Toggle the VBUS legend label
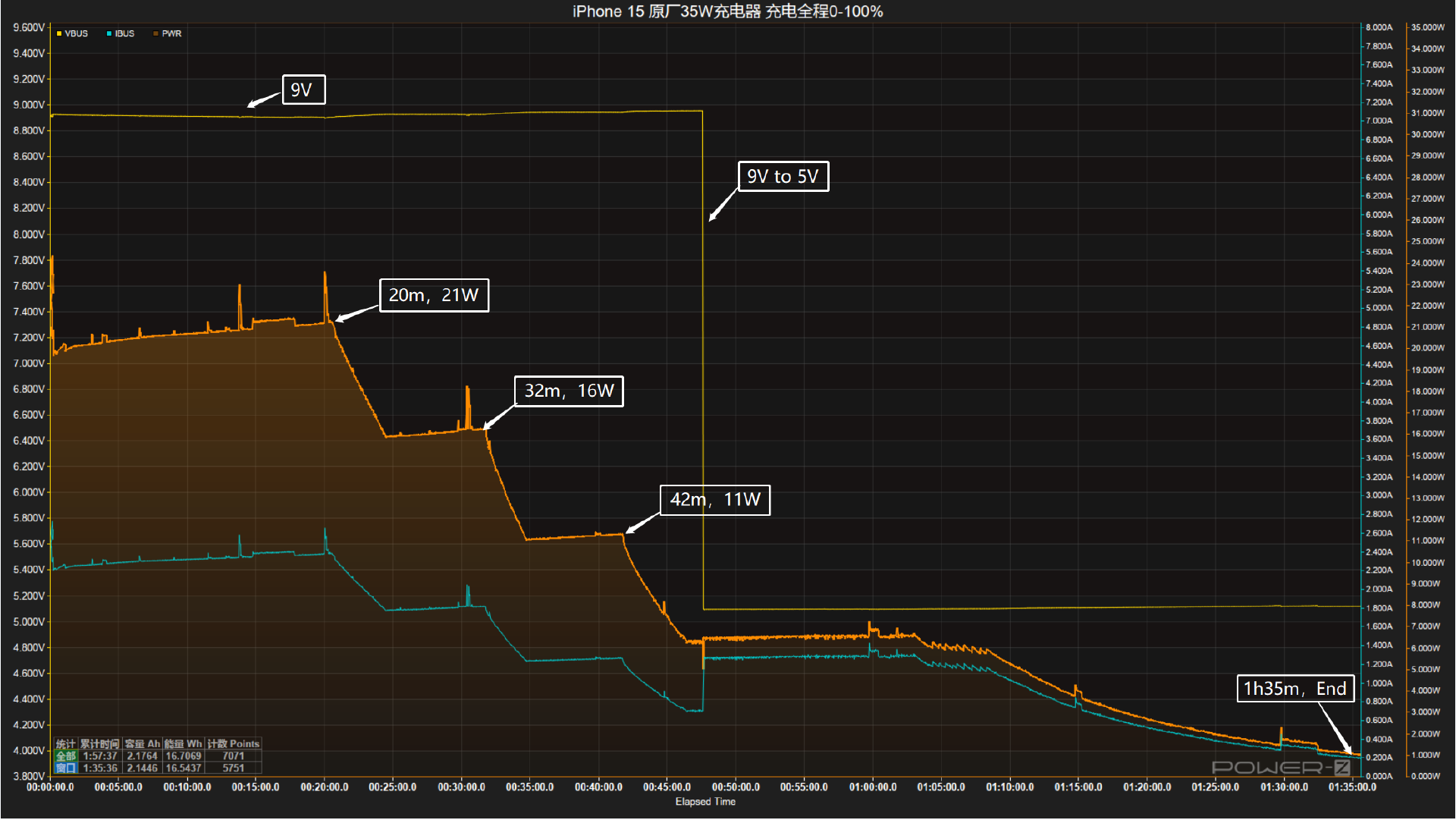The image size is (1456, 820). pos(77,34)
